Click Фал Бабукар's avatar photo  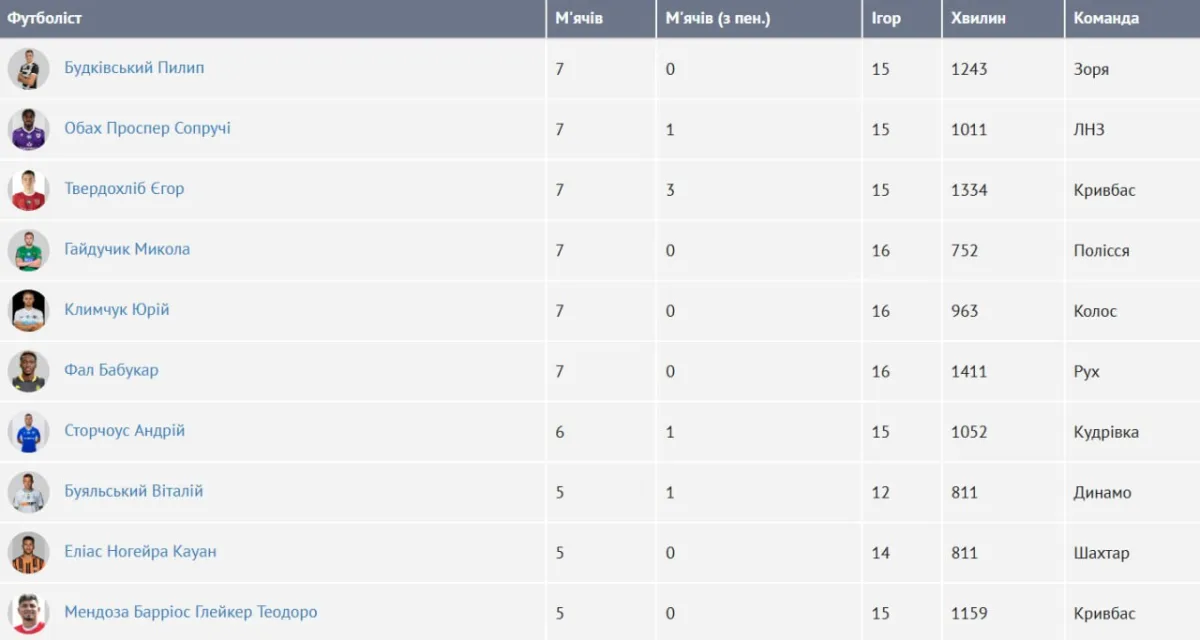click(x=28, y=371)
